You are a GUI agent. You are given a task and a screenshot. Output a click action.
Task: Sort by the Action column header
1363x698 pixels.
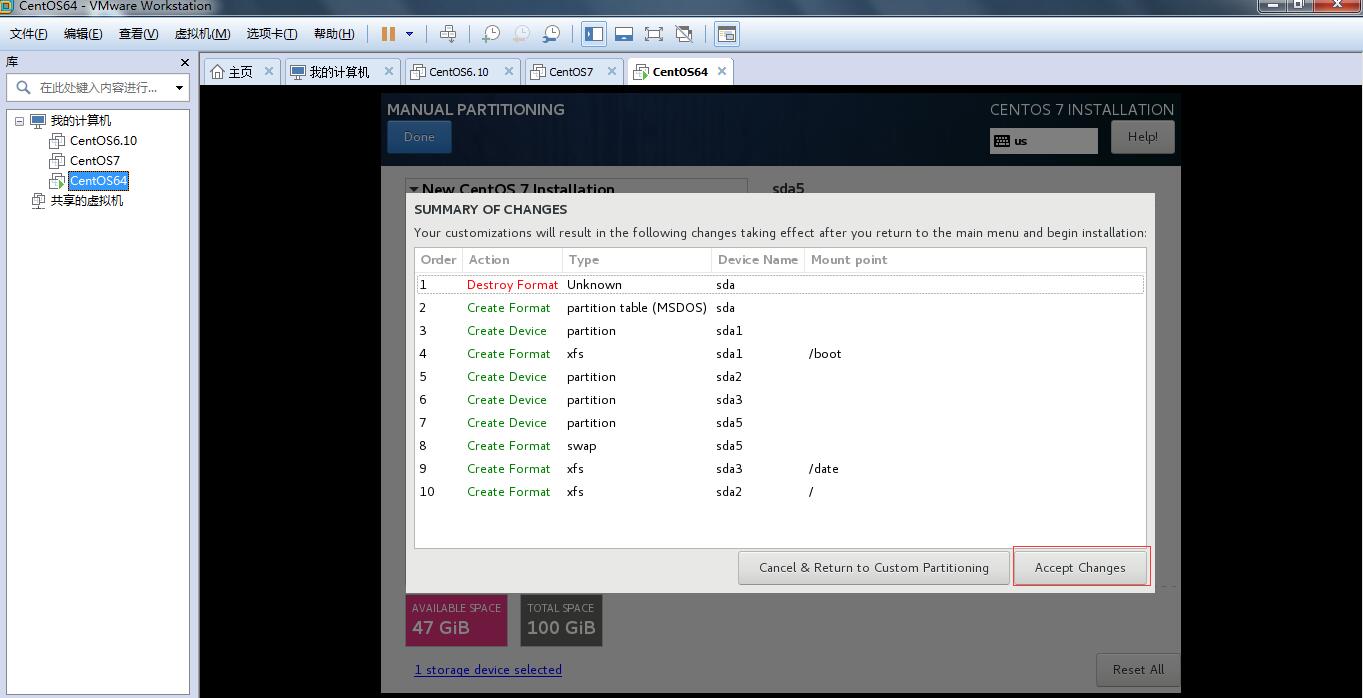pyautogui.click(x=512, y=260)
